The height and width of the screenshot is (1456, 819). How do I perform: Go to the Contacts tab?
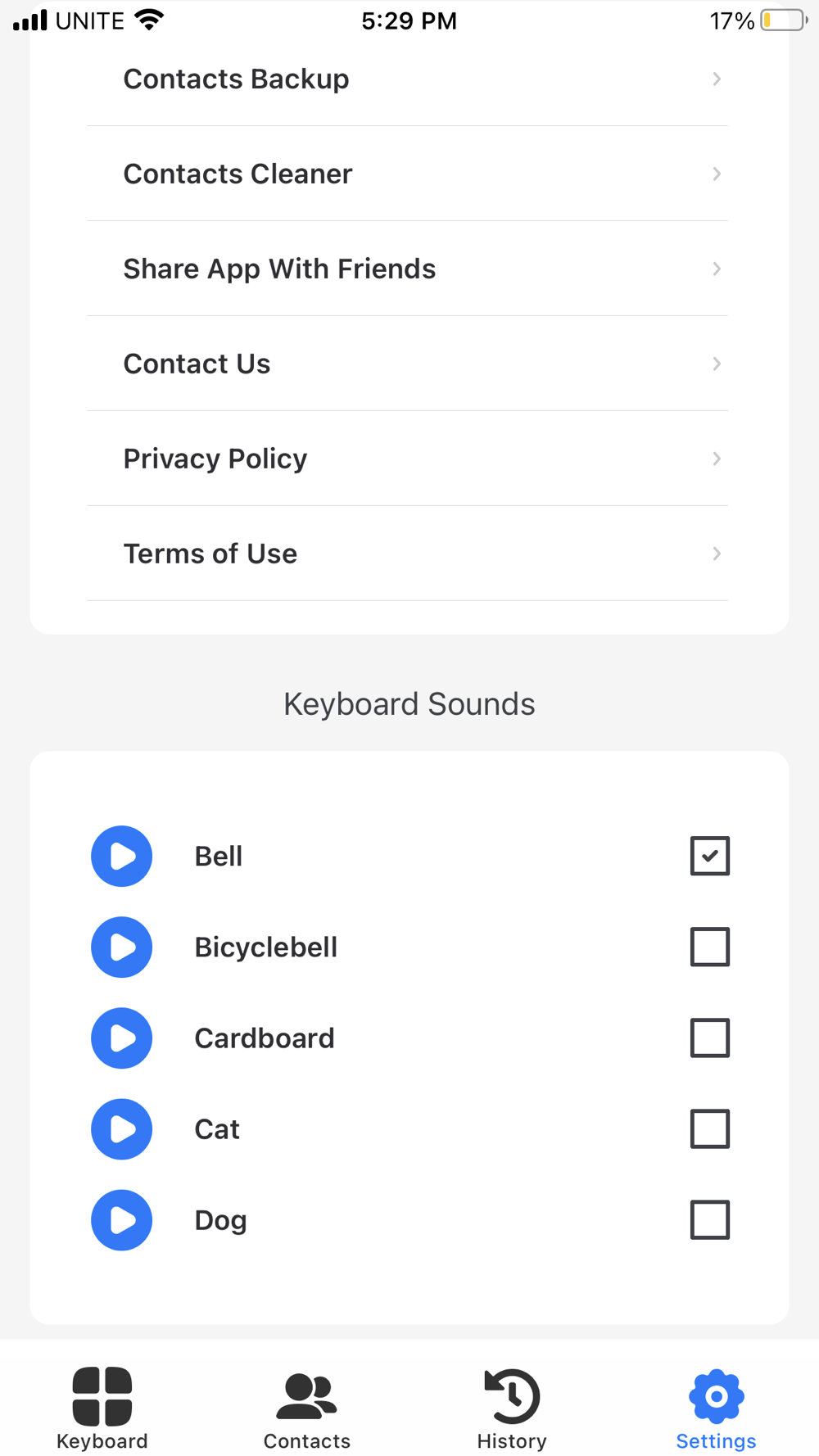point(307,1408)
